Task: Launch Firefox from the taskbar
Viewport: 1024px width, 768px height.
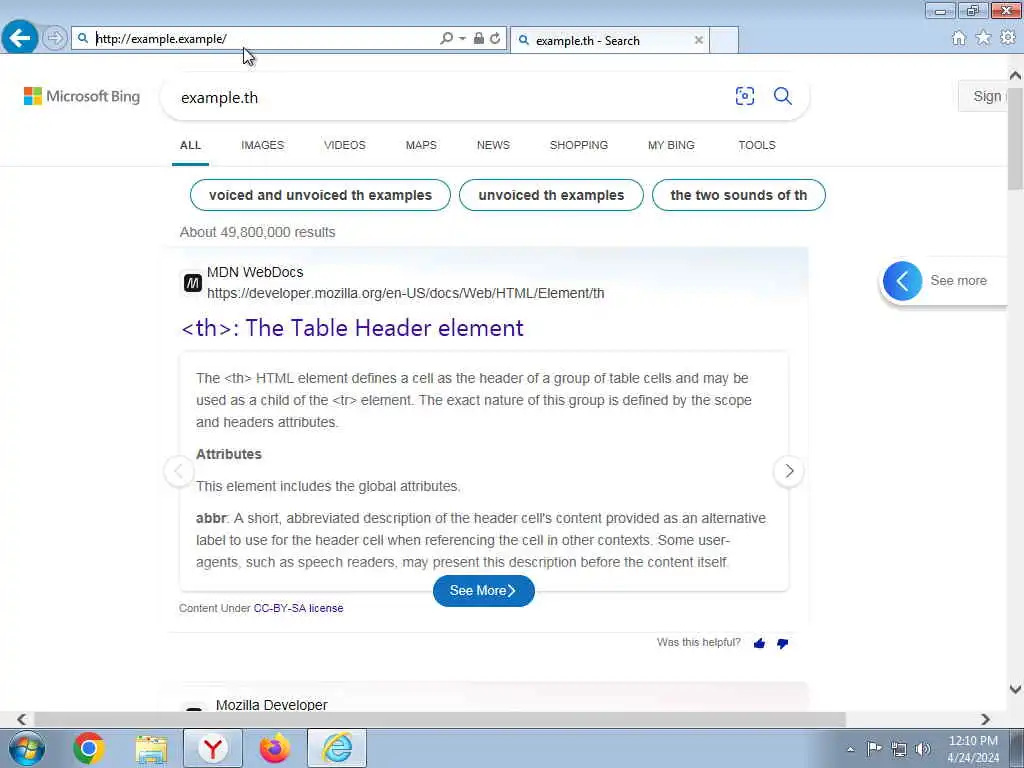Action: coord(275,748)
